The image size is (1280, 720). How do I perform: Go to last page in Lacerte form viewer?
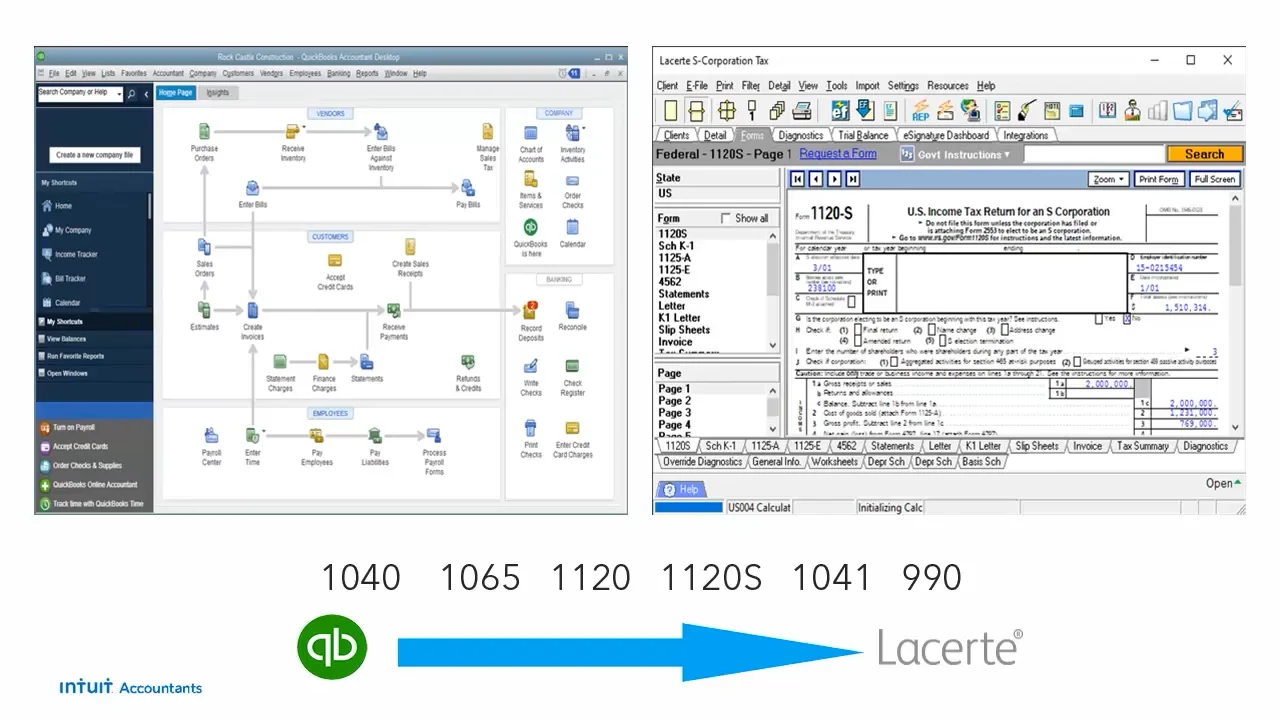pyautogui.click(x=852, y=179)
